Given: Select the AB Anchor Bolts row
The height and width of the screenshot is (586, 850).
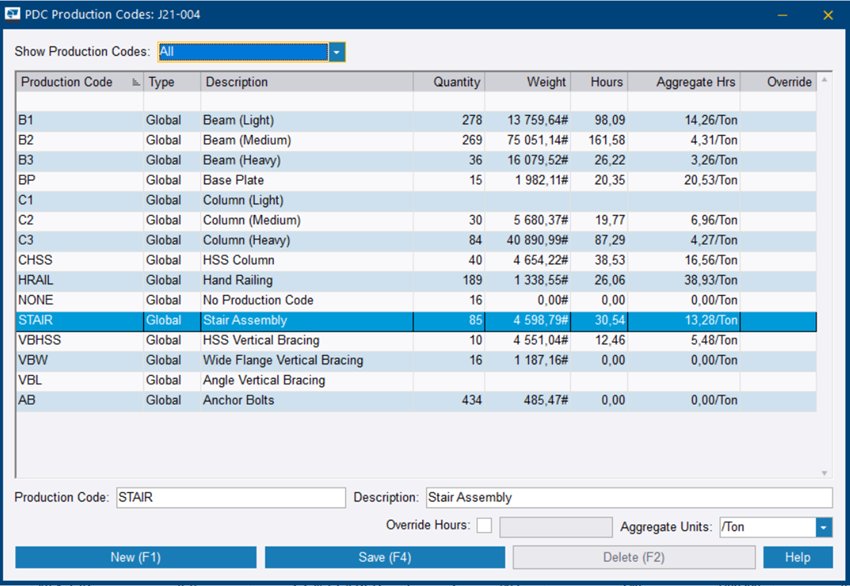Looking at the screenshot, I should [x=300, y=400].
